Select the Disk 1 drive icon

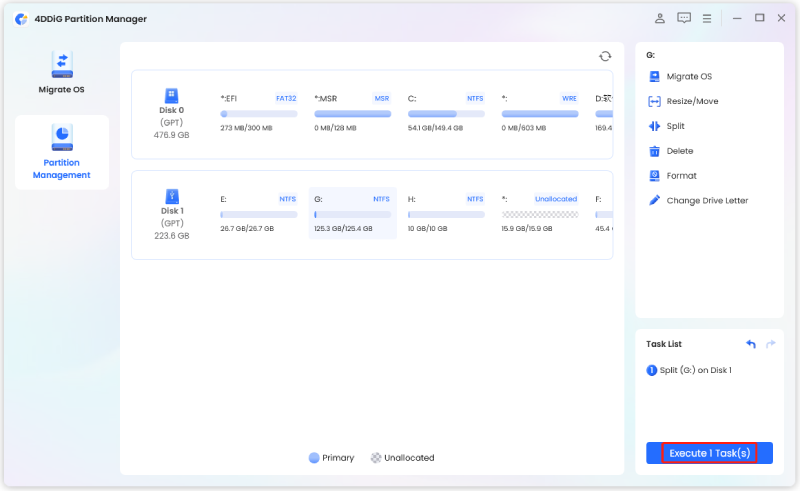pos(172,197)
